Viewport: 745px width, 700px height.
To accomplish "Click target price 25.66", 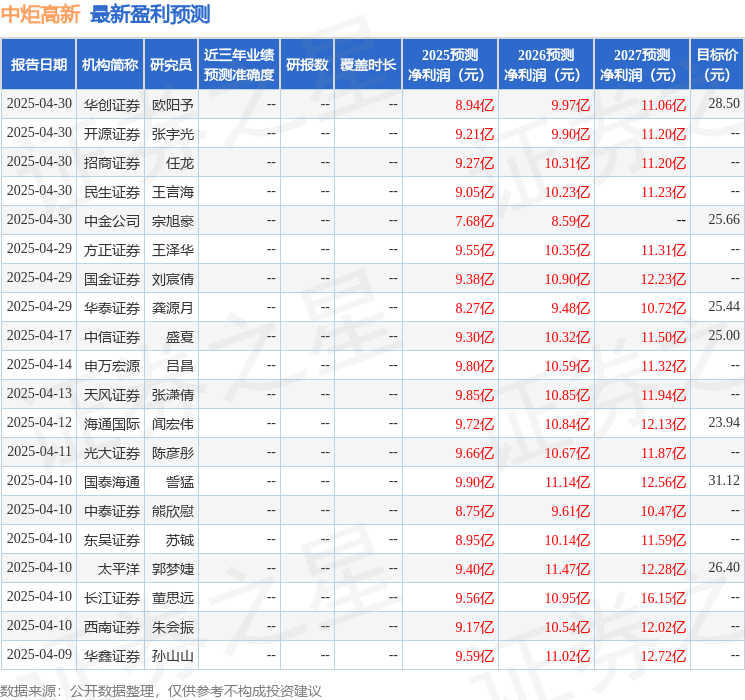I will tap(724, 220).
